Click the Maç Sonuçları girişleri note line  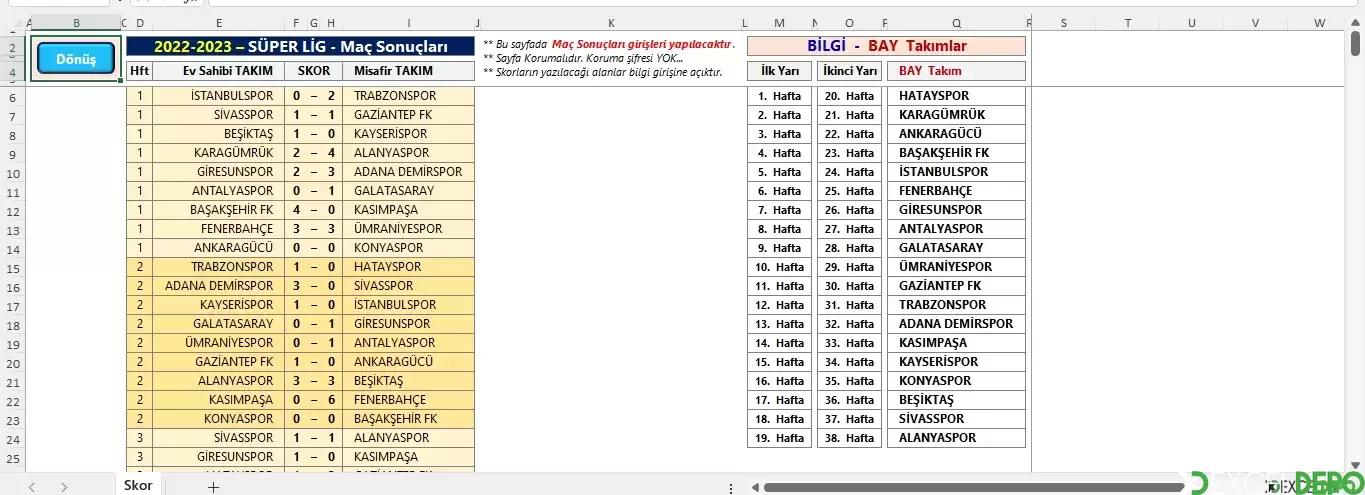click(609, 44)
